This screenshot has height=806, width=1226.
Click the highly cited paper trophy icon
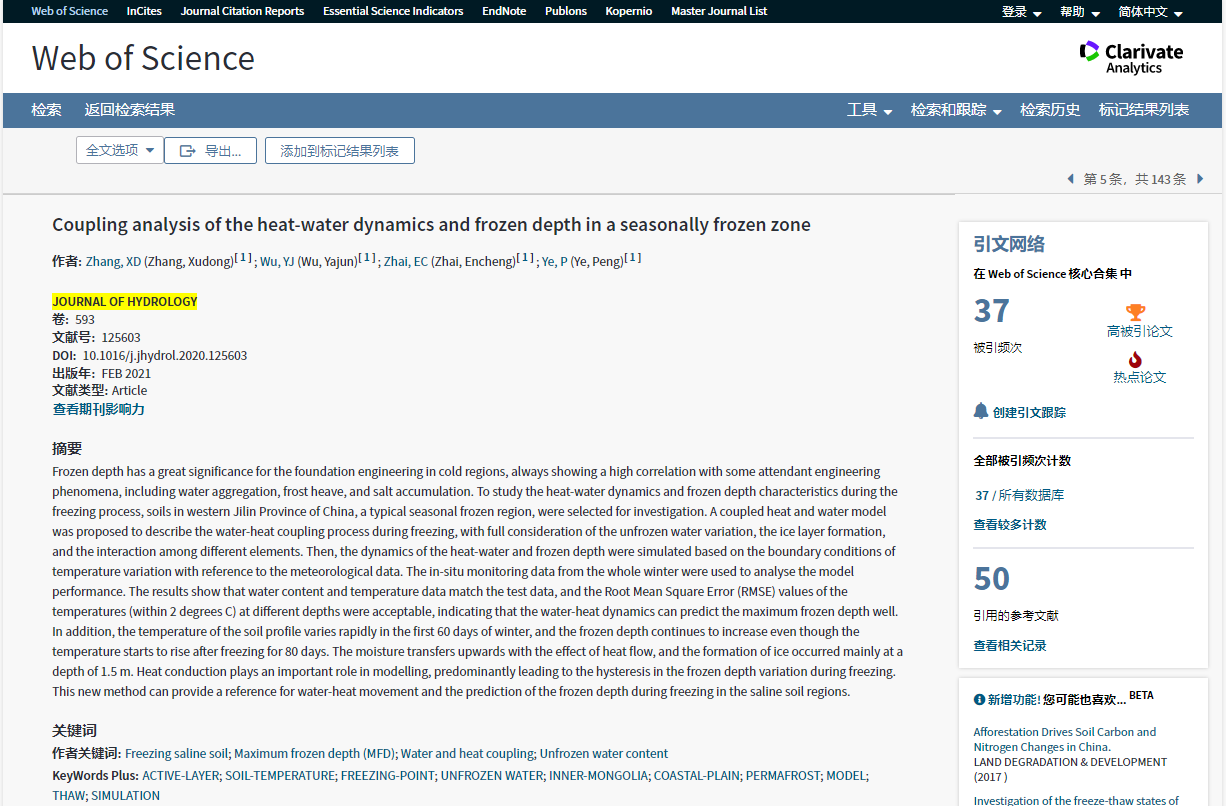click(1135, 312)
